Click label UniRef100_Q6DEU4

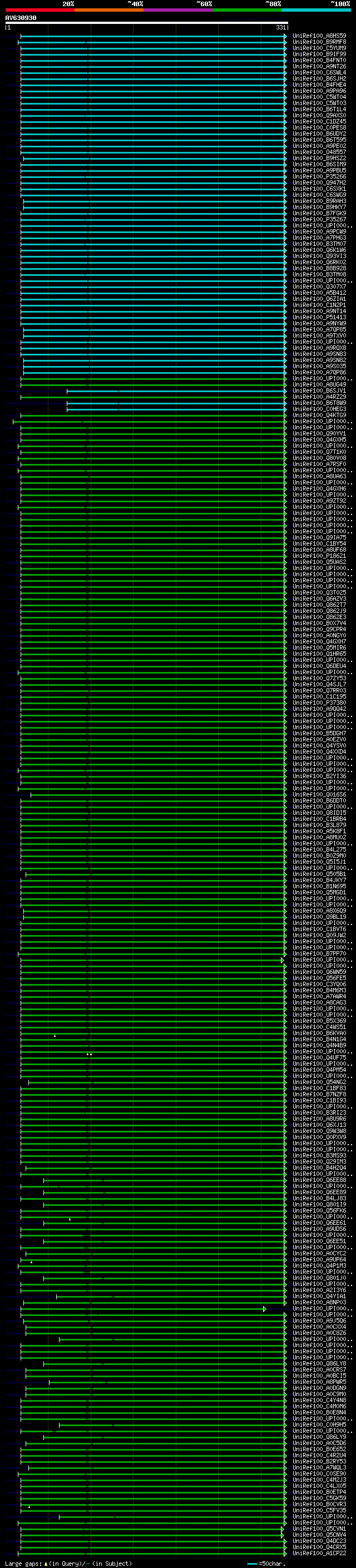tap(319, 666)
